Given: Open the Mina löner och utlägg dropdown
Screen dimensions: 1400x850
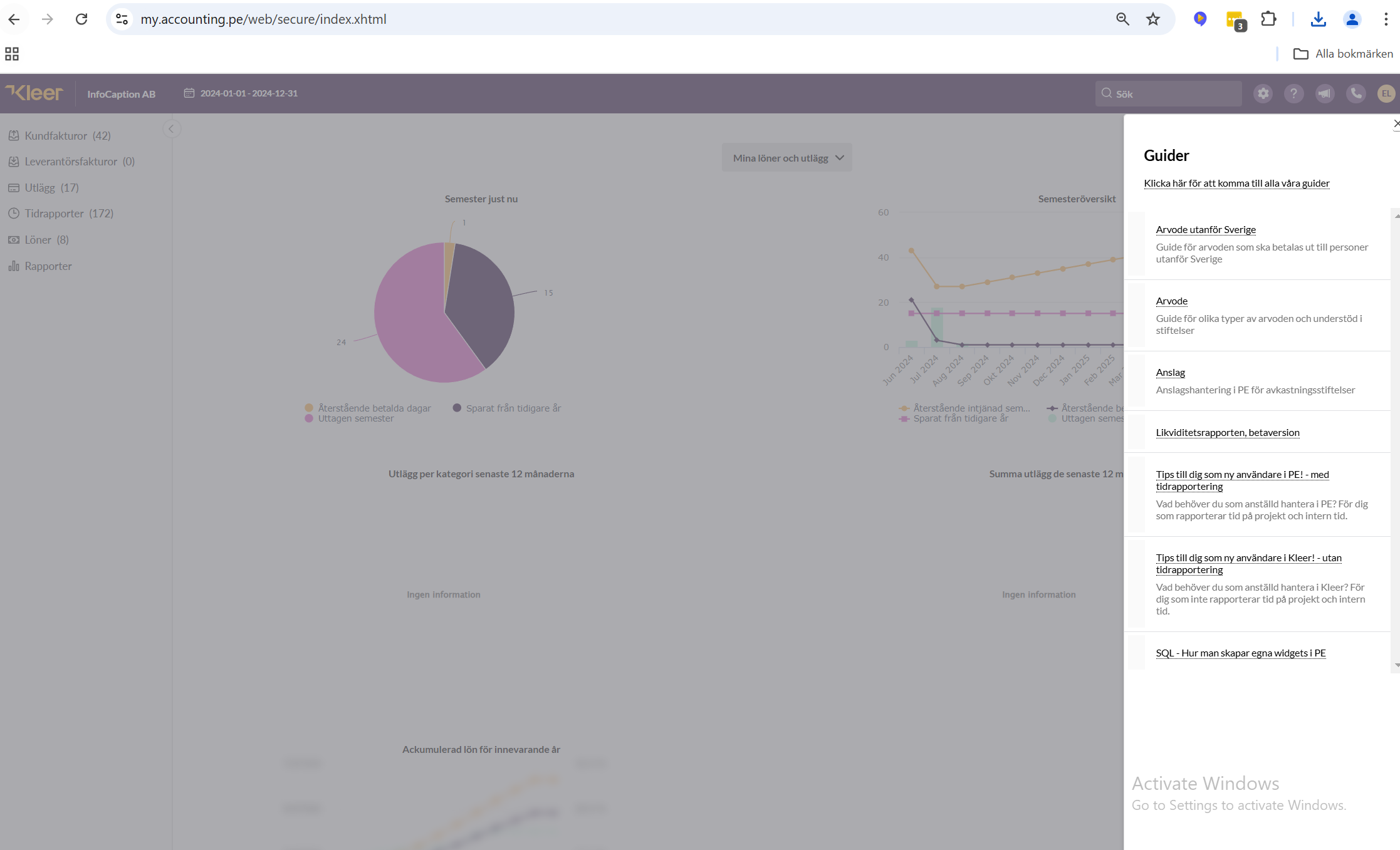Looking at the screenshot, I should tap(787, 158).
